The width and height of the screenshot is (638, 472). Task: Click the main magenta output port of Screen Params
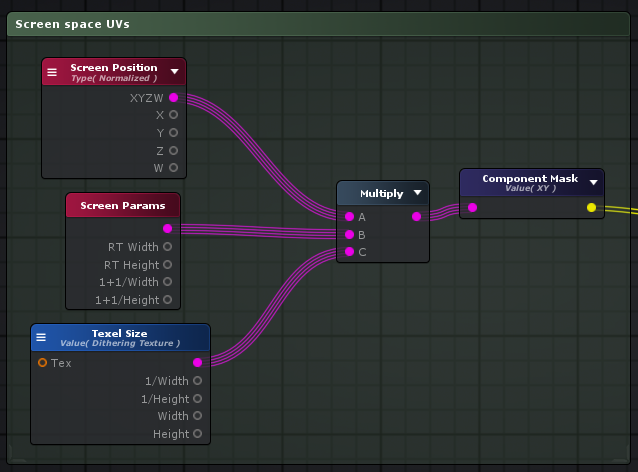point(168,229)
